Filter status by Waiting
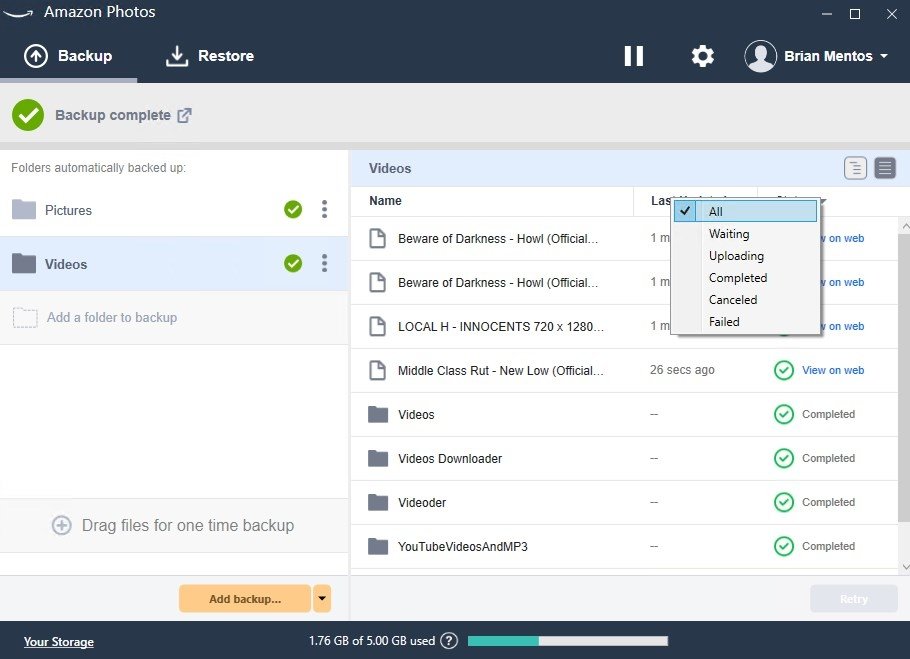 [745, 234]
